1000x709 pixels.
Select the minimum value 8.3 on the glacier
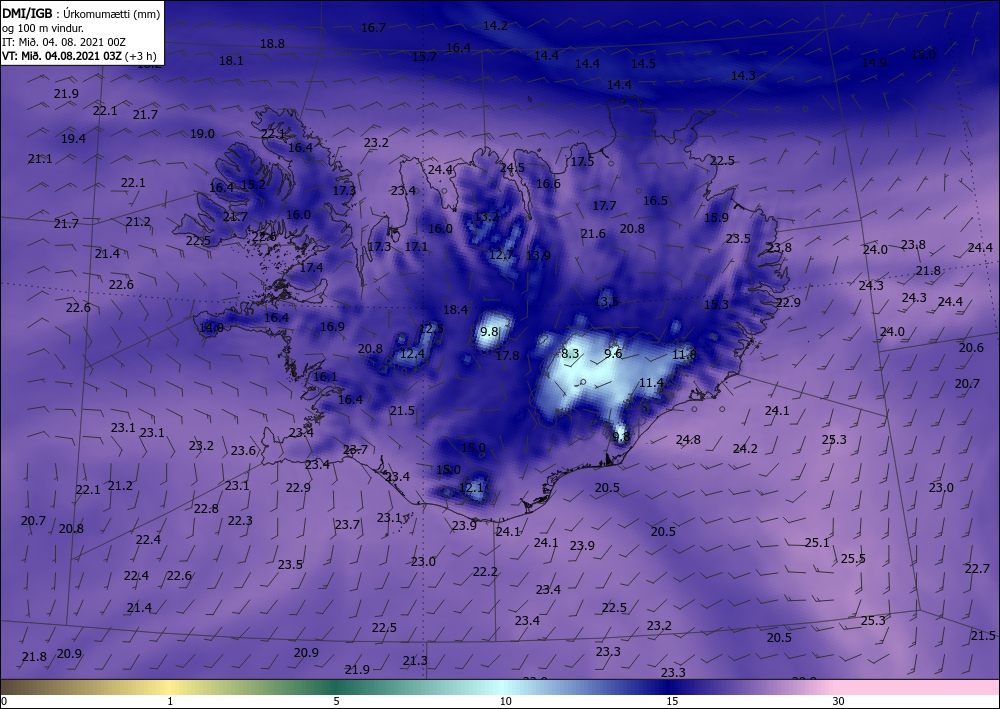(570, 353)
